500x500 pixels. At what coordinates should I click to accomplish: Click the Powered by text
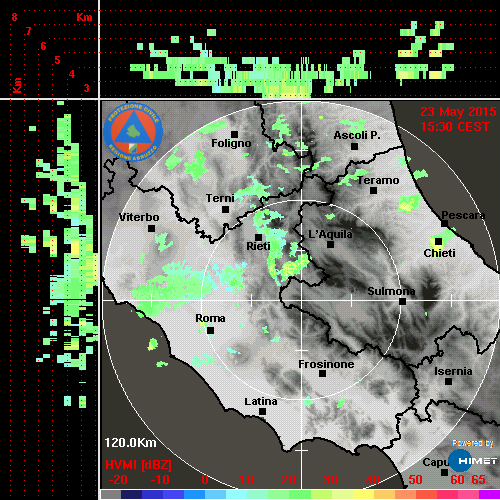[x=473, y=443]
